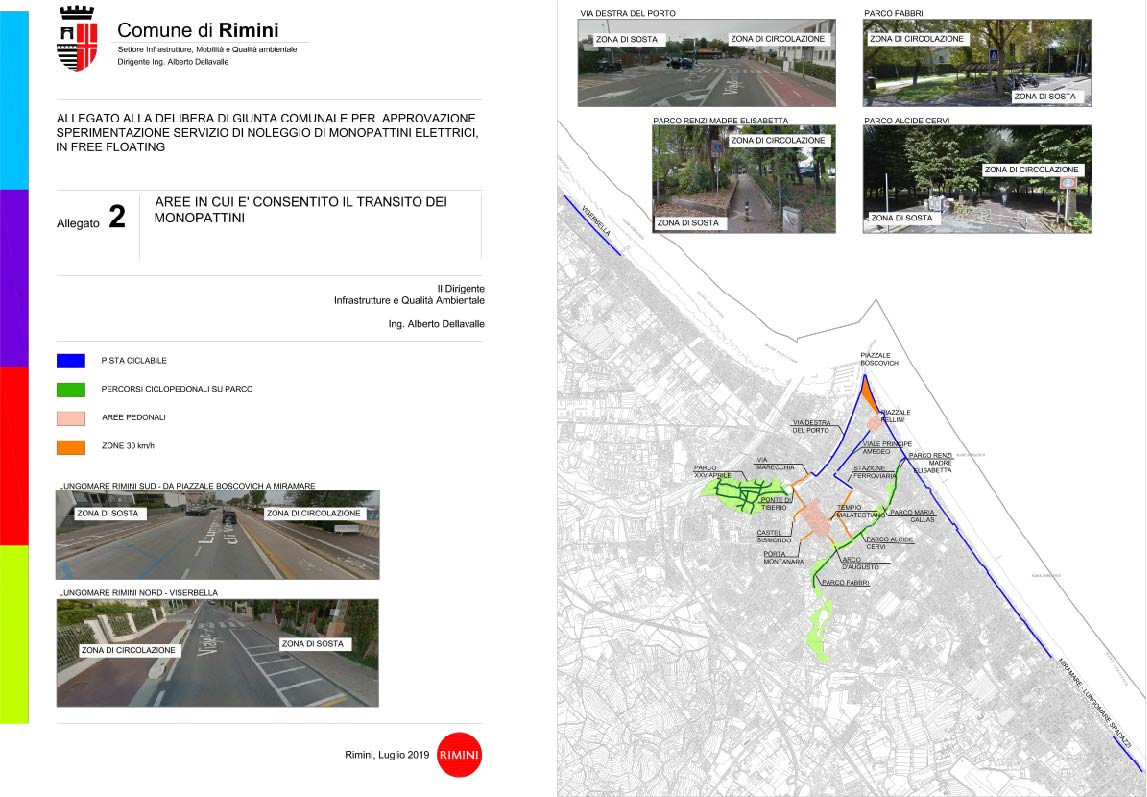Screen dimensions: 1147x797
Task: Click the "Il Dirigente" signature line
Action: (x=461, y=289)
